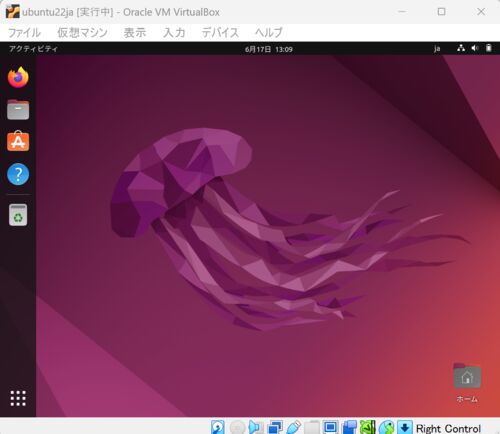
Task: Launch the Files manager from the dock
Action: click(x=18, y=110)
